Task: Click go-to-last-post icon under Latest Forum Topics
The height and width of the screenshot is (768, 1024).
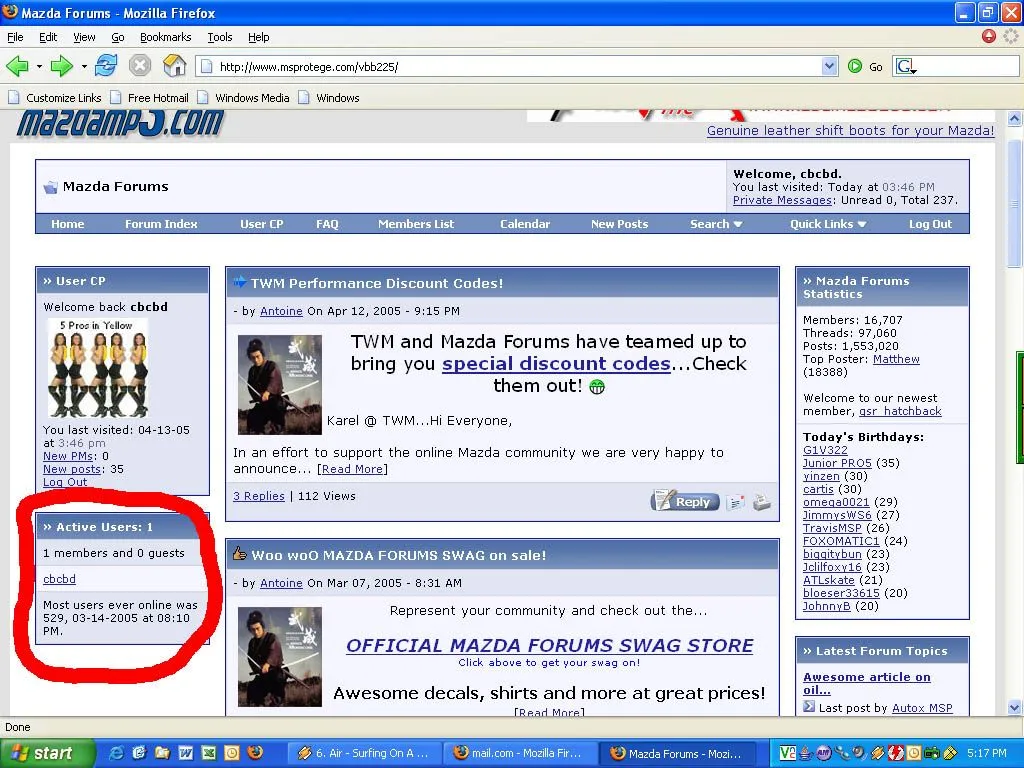Action: [x=809, y=708]
